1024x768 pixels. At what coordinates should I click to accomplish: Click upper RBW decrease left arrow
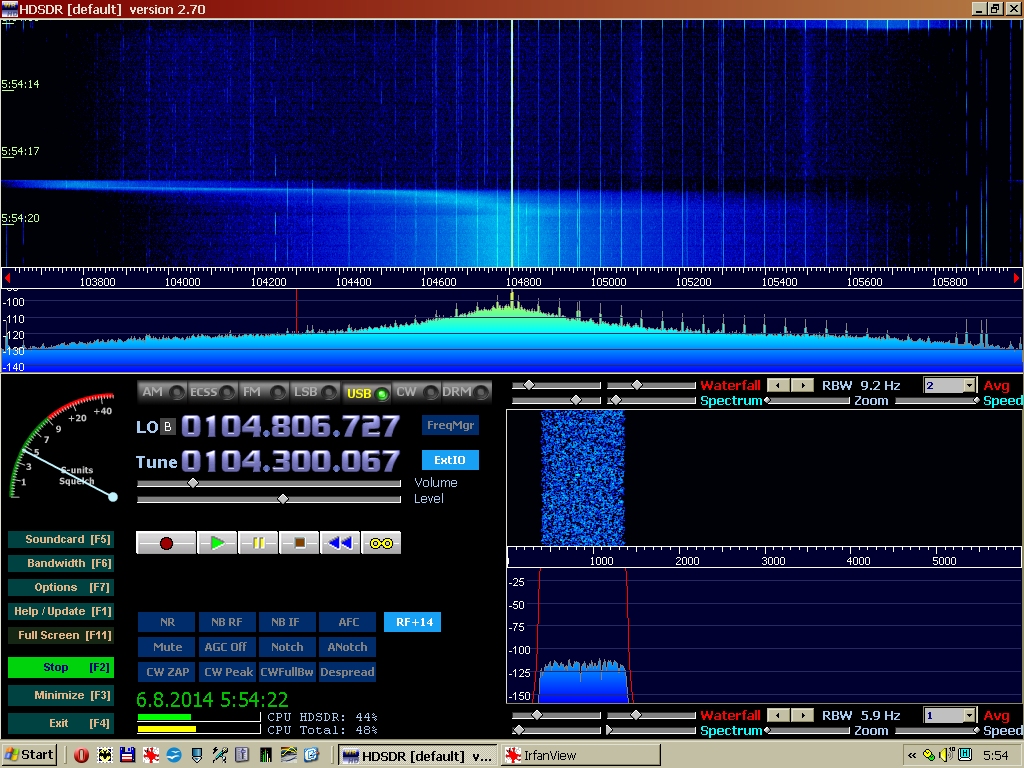tap(778, 385)
